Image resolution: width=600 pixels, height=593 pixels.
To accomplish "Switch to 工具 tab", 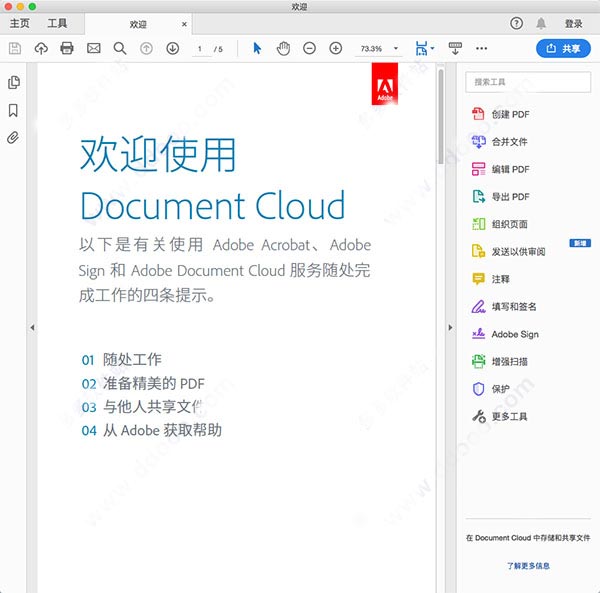I will 57,24.
